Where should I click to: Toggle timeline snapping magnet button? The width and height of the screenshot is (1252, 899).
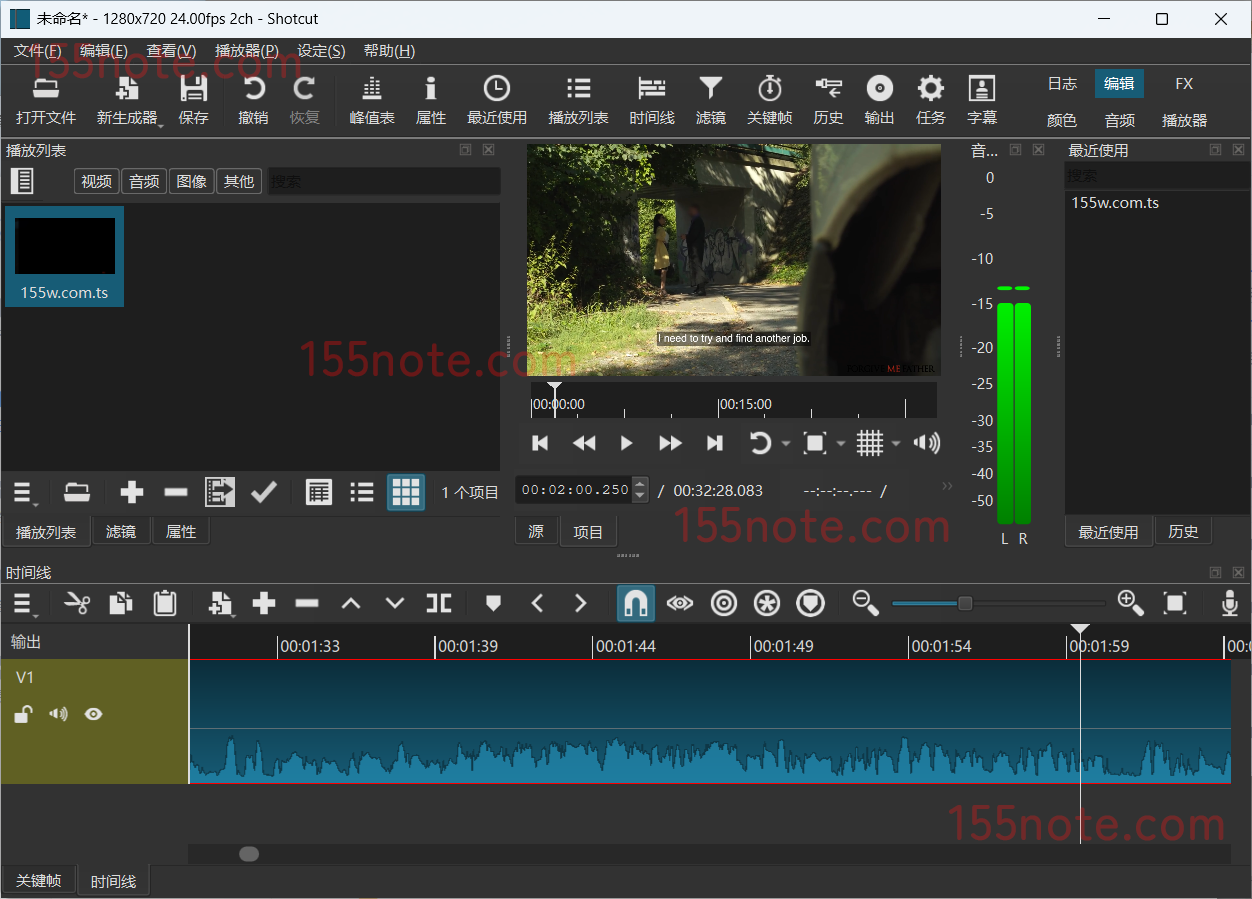tap(635, 603)
